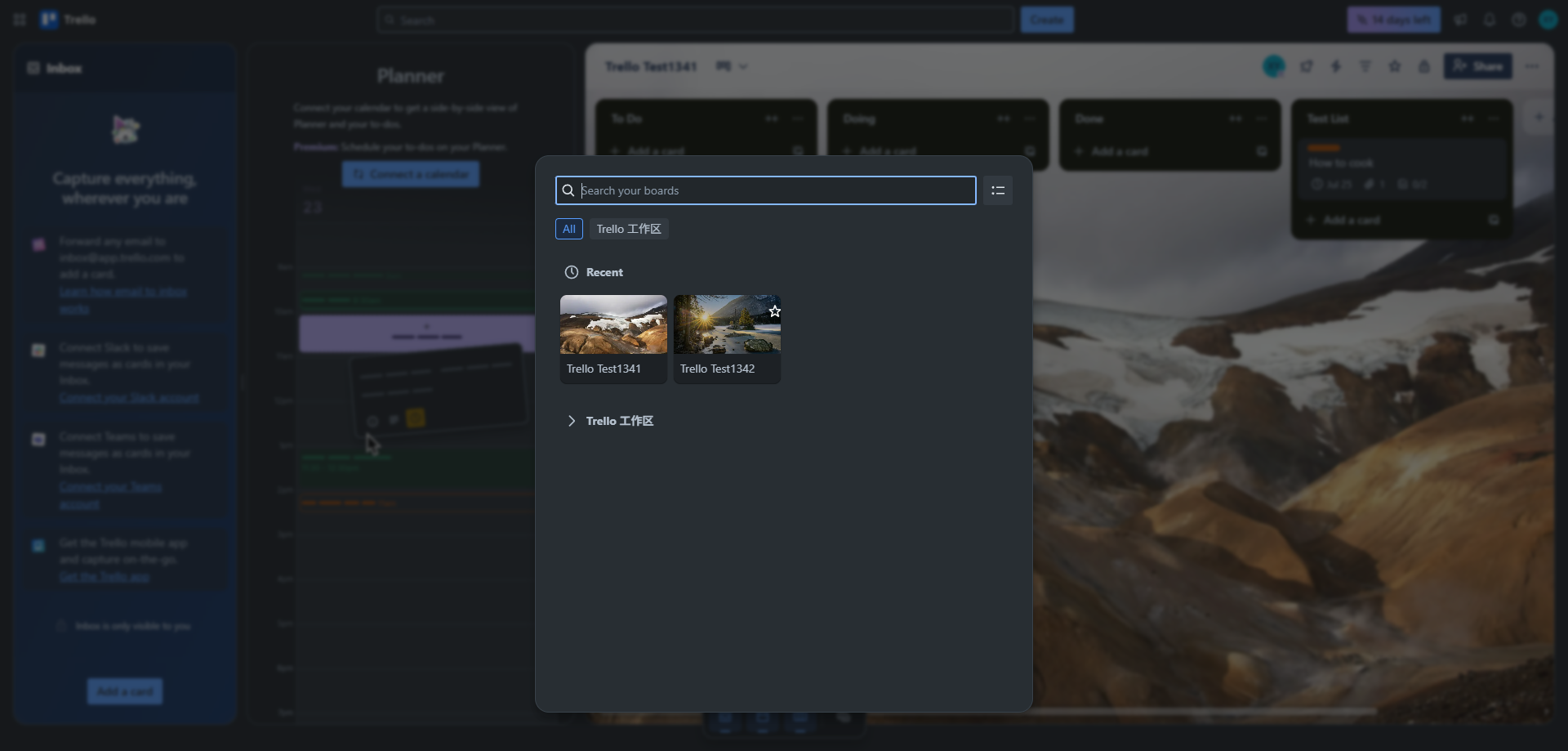This screenshot has width=1568, height=751.
Task: Open the "How to cook" card
Action: coord(1401,169)
